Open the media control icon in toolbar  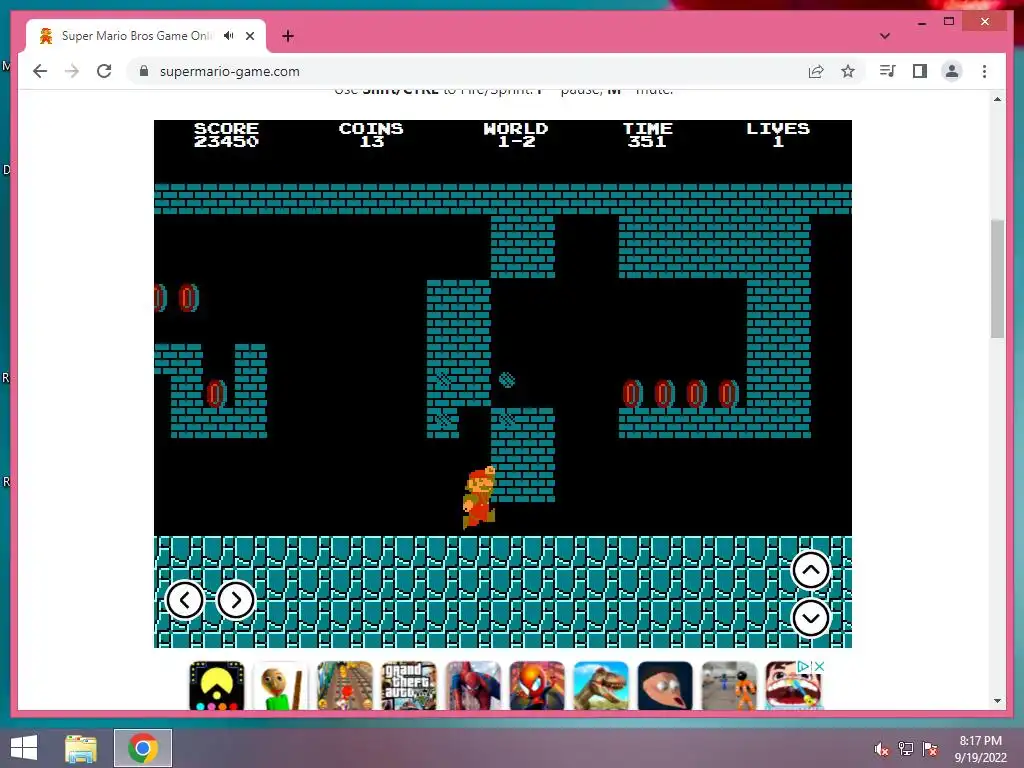pyautogui.click(x=887, y=71)
